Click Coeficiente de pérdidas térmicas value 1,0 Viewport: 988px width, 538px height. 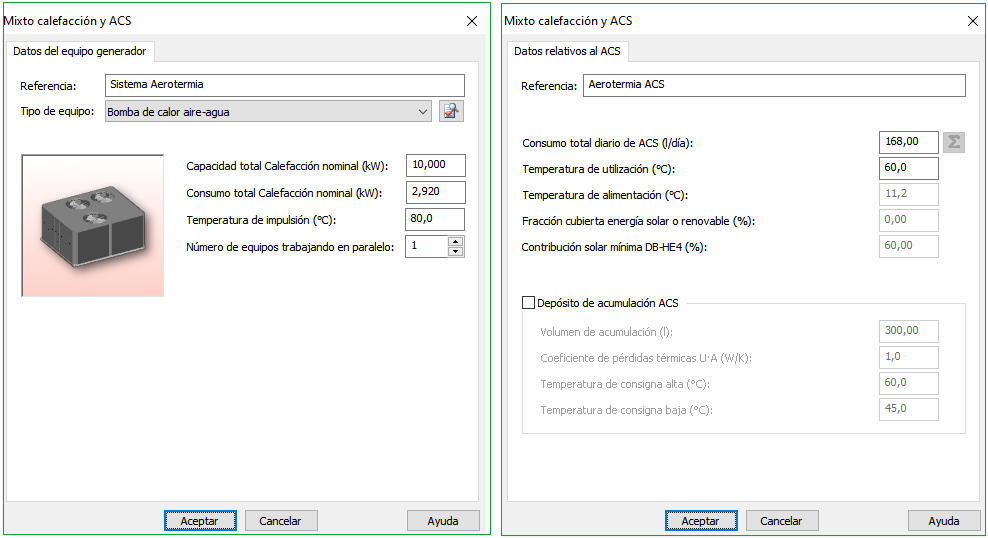click(x=909, y=357)
